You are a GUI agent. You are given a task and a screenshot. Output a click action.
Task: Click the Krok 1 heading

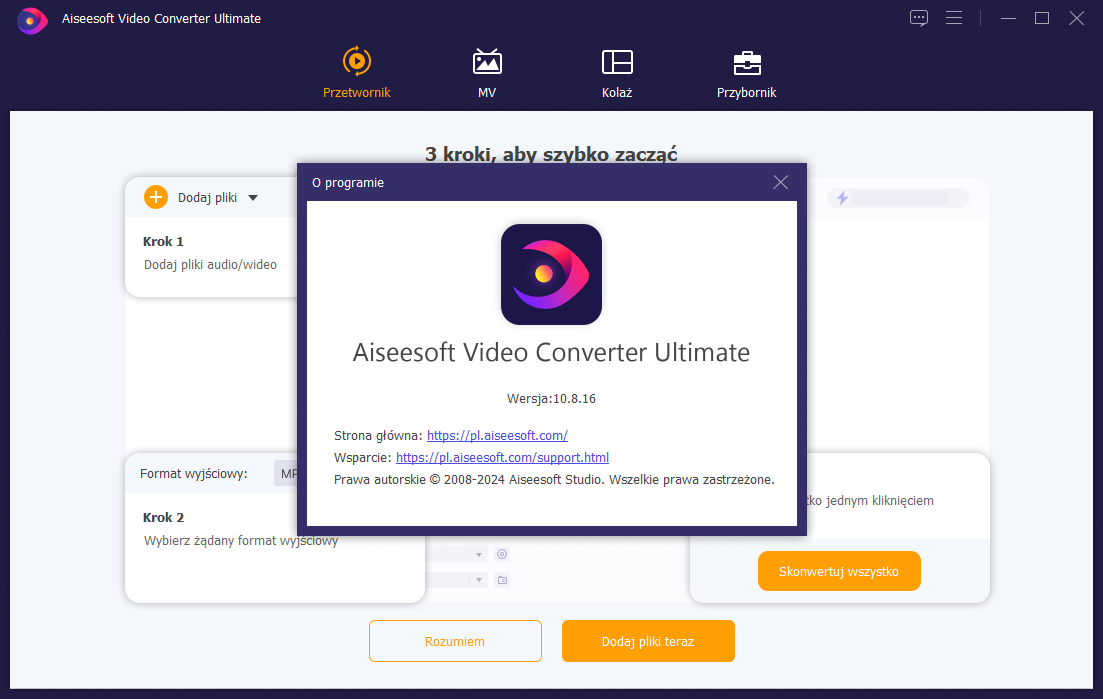[163, 241]
